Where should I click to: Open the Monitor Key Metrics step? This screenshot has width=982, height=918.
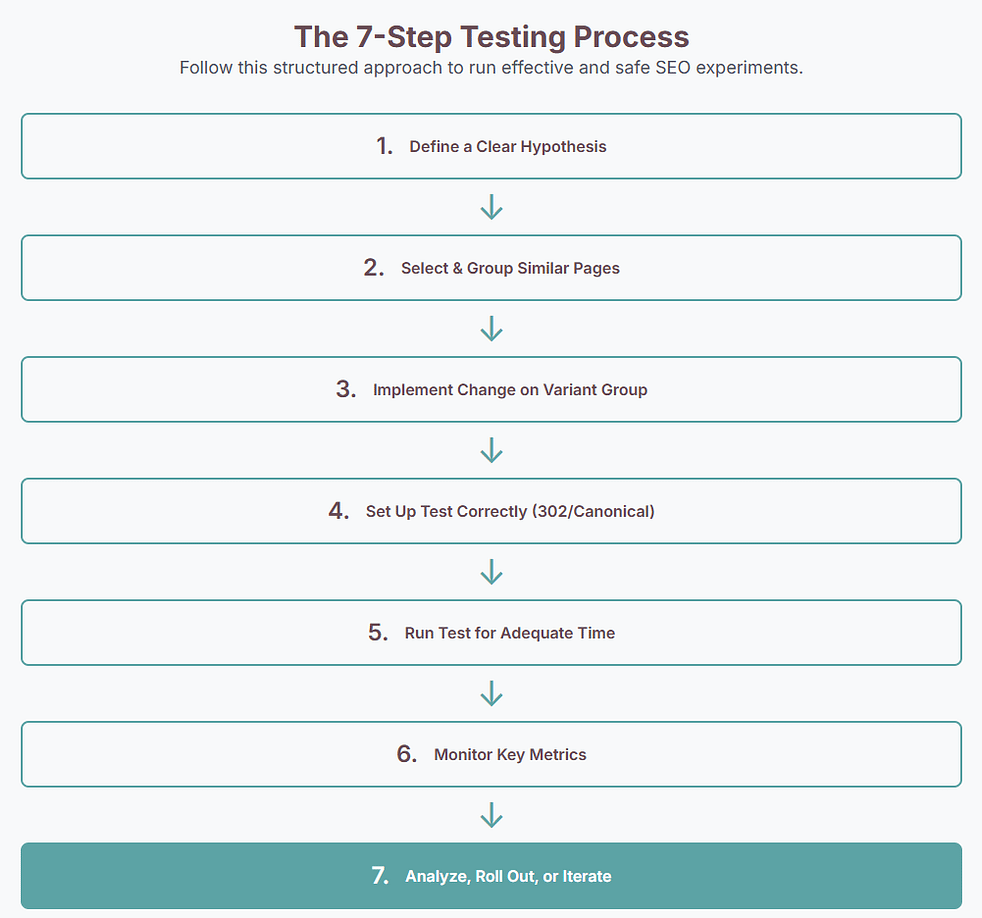coord(491,754)
